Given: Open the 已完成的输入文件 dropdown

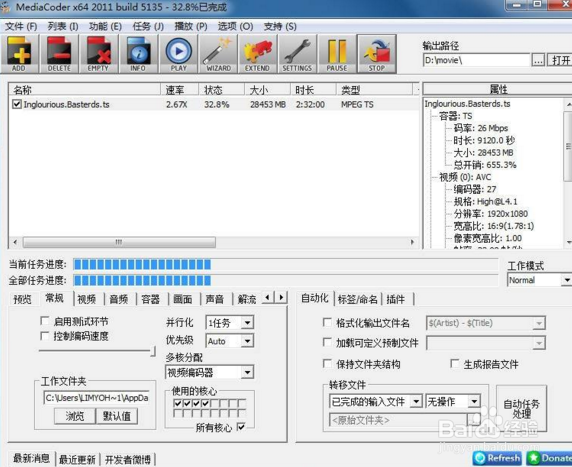Looking at the screenshot, I should tap(416, 402).
